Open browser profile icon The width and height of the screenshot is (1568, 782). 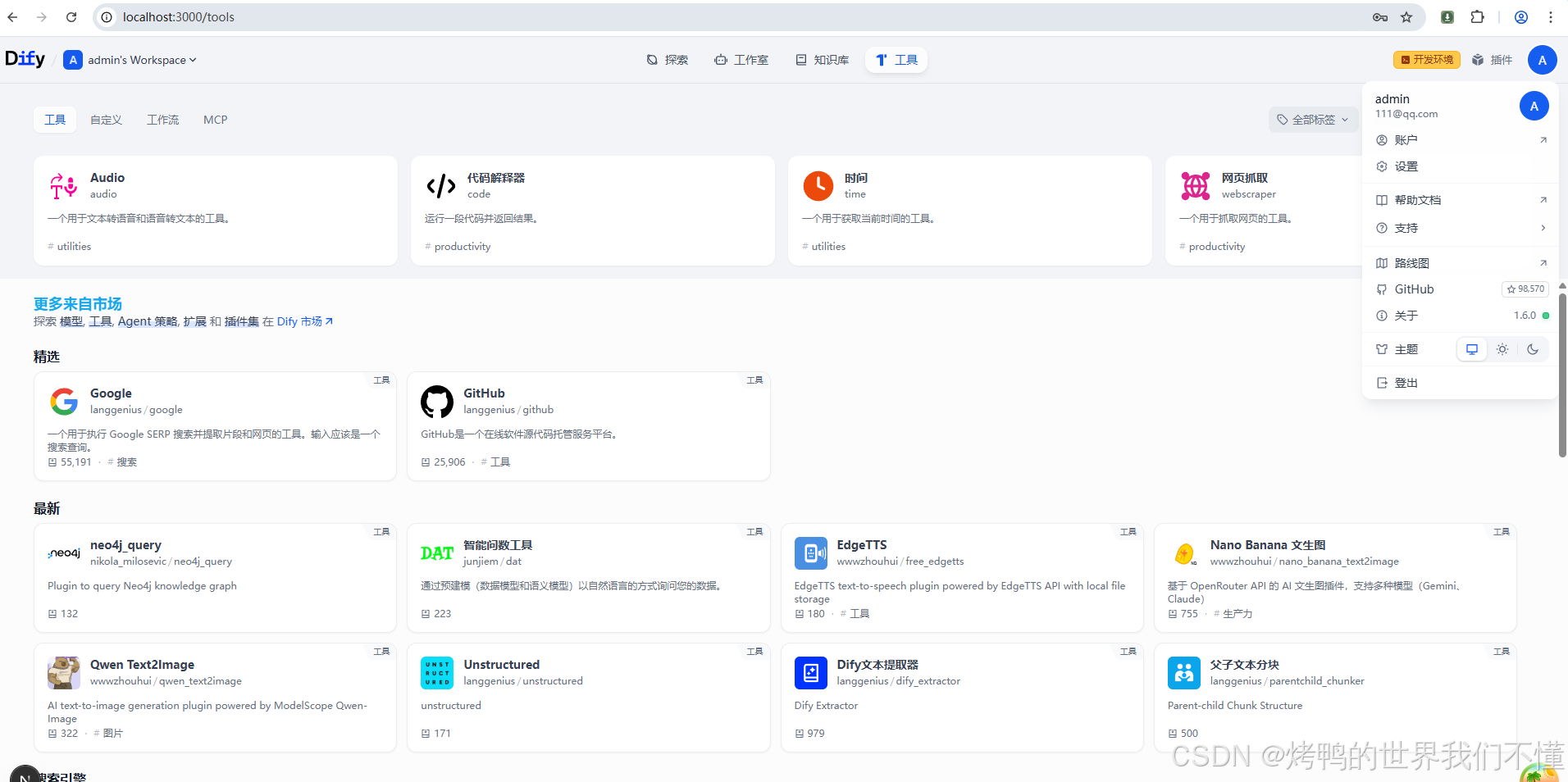click(x=1520, y=17)
